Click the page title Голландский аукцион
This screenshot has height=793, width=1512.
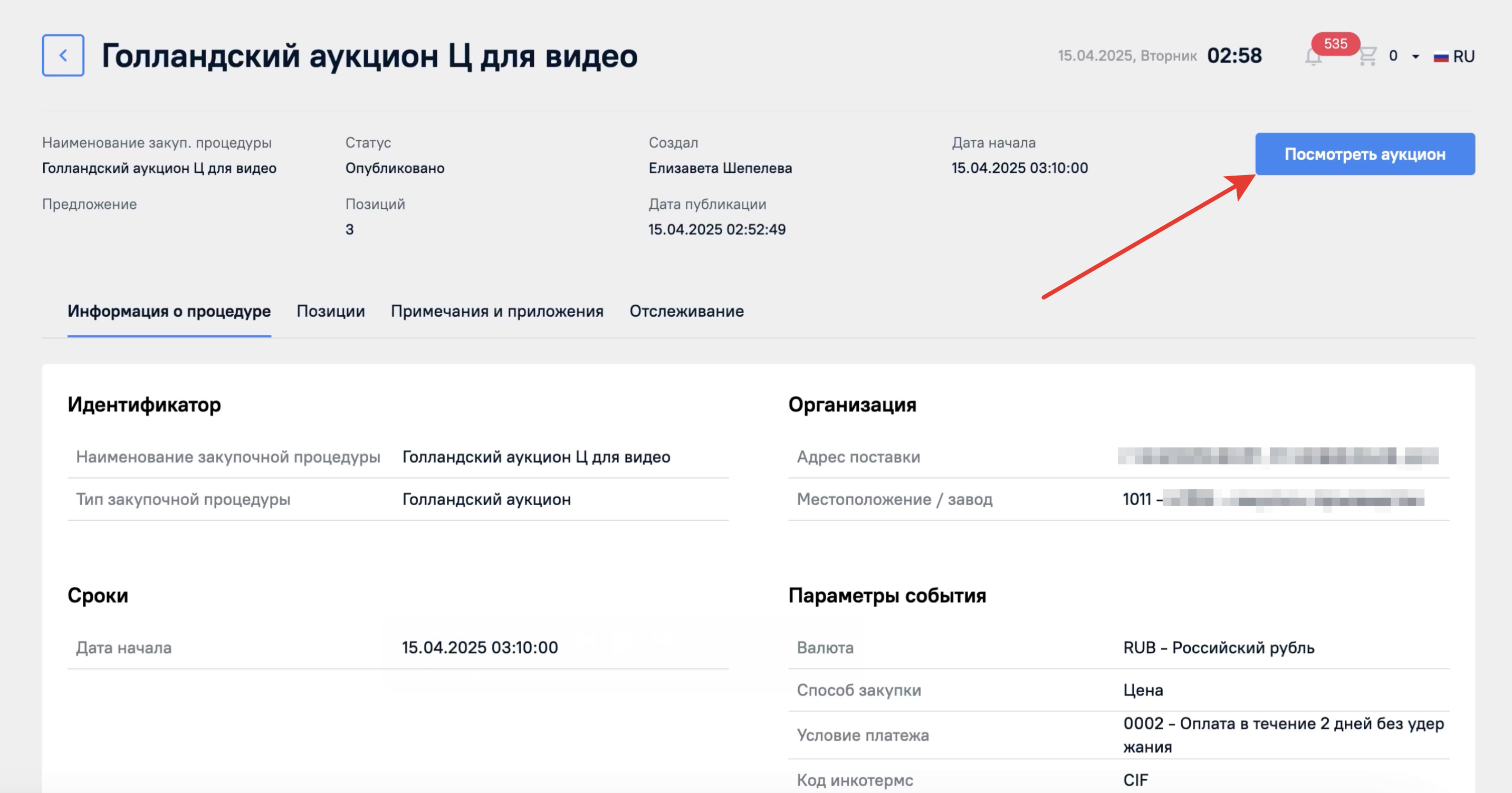tap(369, 56)
